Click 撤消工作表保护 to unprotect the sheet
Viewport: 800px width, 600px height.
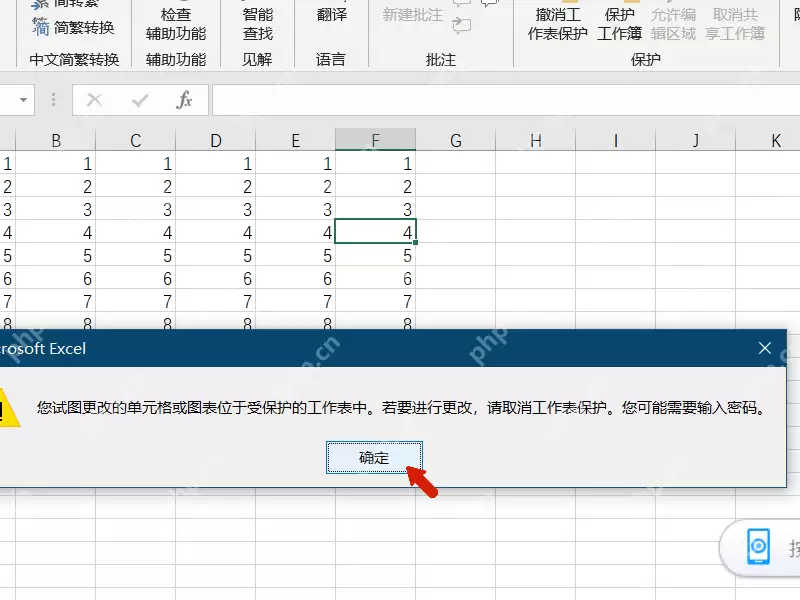tap(556, 22)
